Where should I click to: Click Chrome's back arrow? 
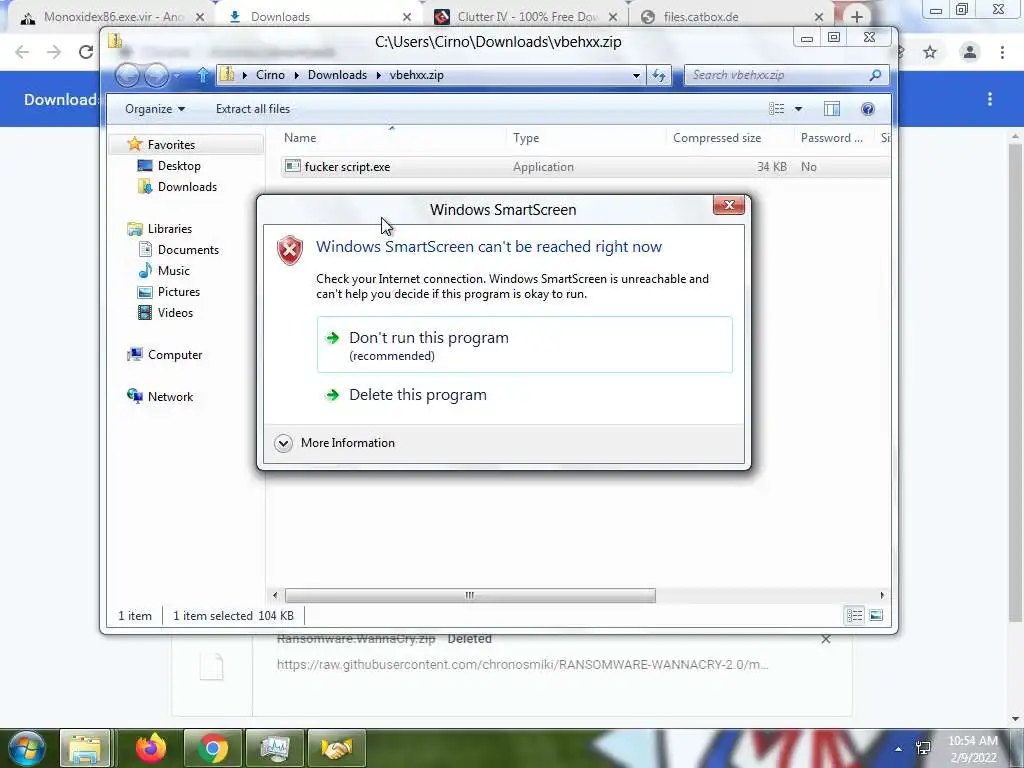coord(22,52)
